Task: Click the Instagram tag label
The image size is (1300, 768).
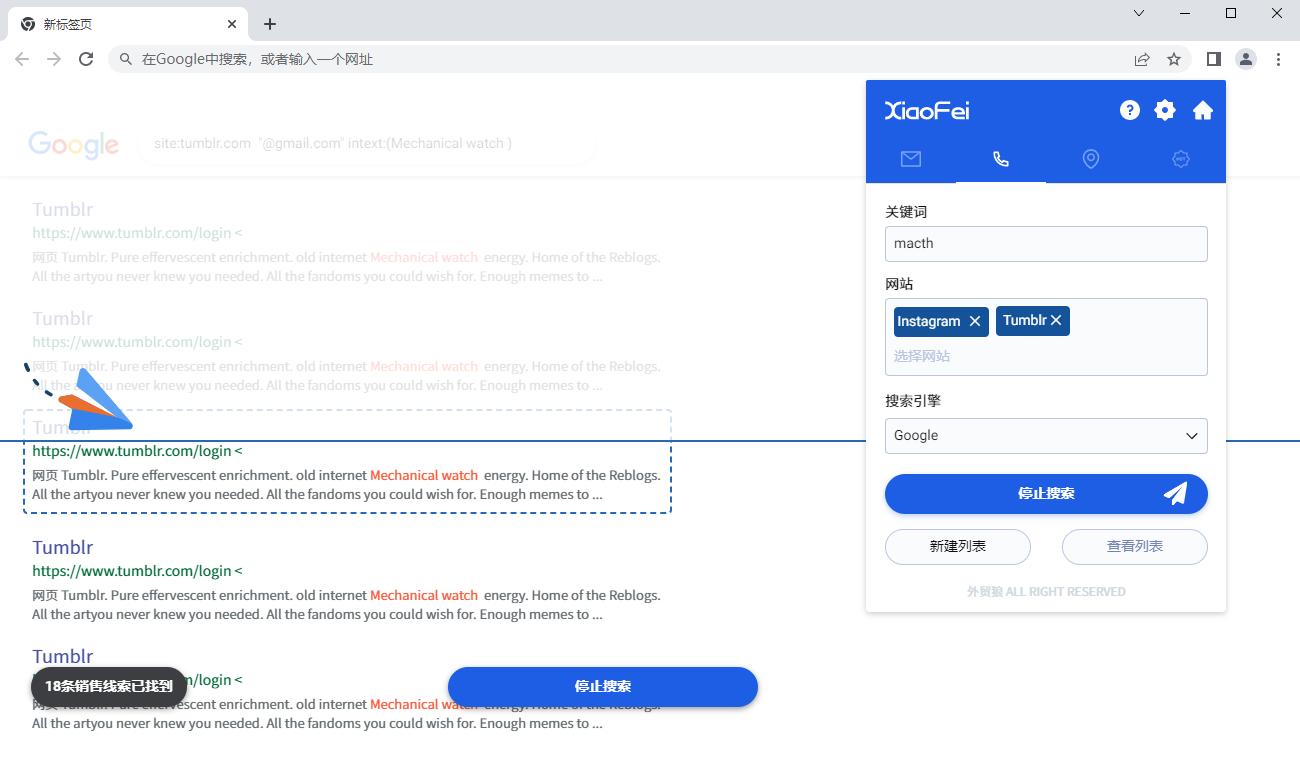Action: [928, 321]
